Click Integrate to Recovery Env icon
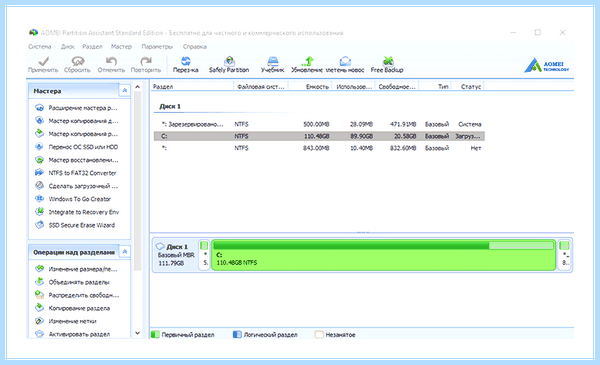Screen dimensions: 600x365 pyautogui.click(x=39, y=212)
